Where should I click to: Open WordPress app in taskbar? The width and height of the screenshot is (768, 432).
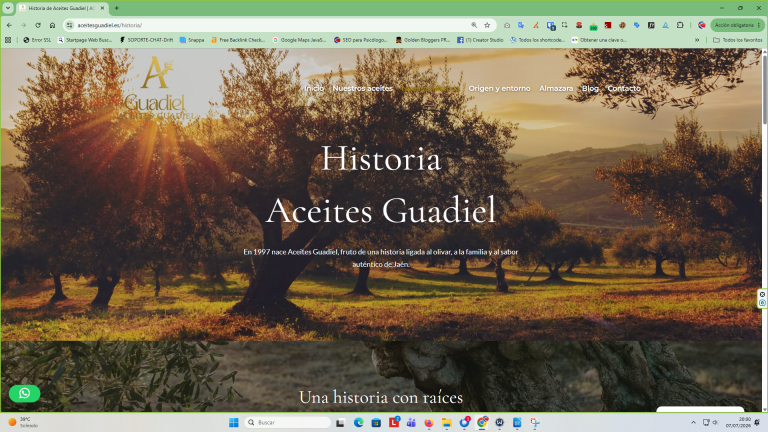(499, 422)
